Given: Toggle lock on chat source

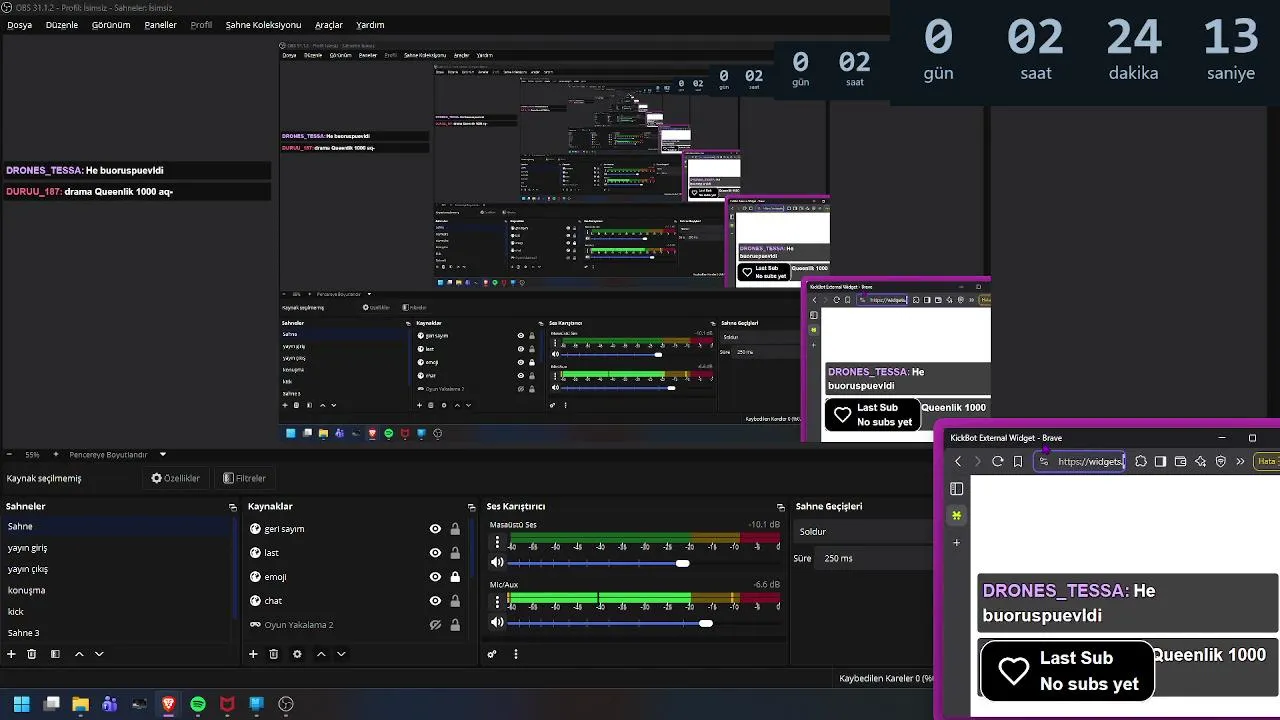Looking at the screenshot, I should point(455,601).
